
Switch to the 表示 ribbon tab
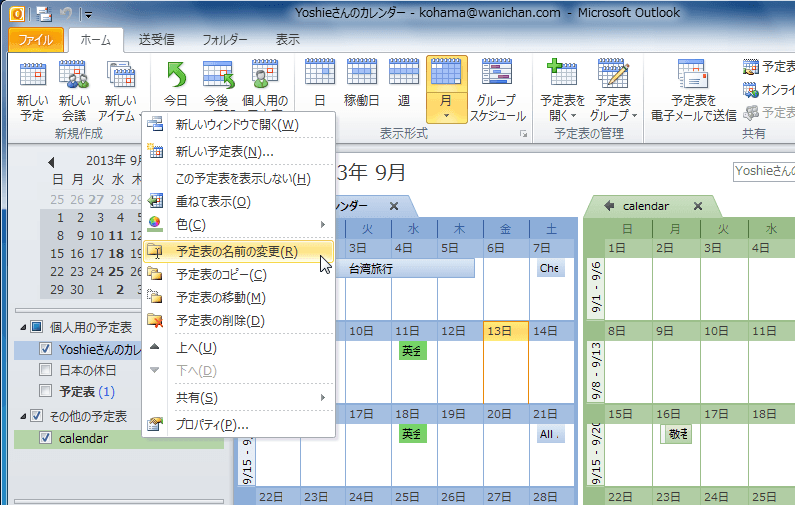point(287,40)
